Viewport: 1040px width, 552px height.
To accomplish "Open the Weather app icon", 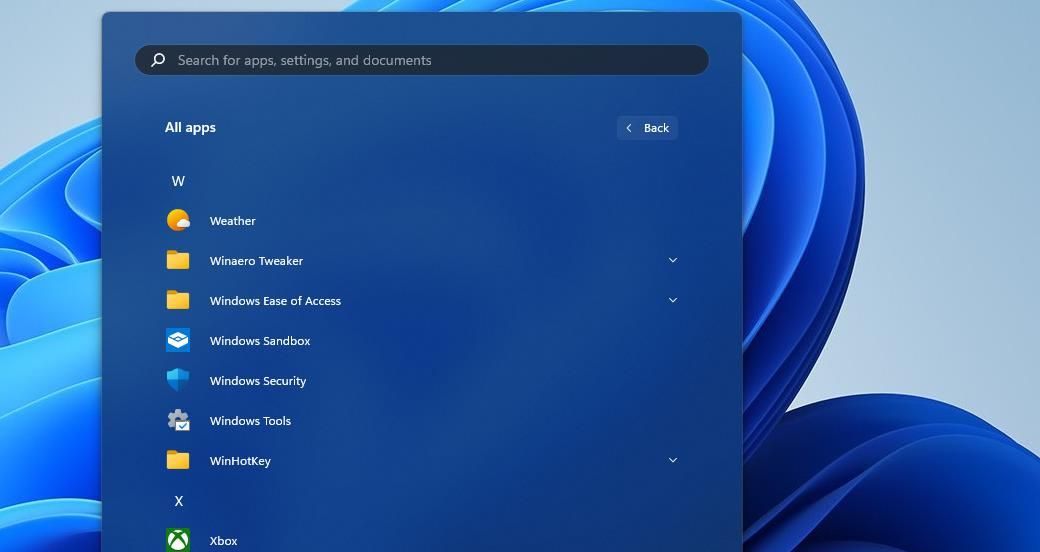I will (x=178, y=220).
